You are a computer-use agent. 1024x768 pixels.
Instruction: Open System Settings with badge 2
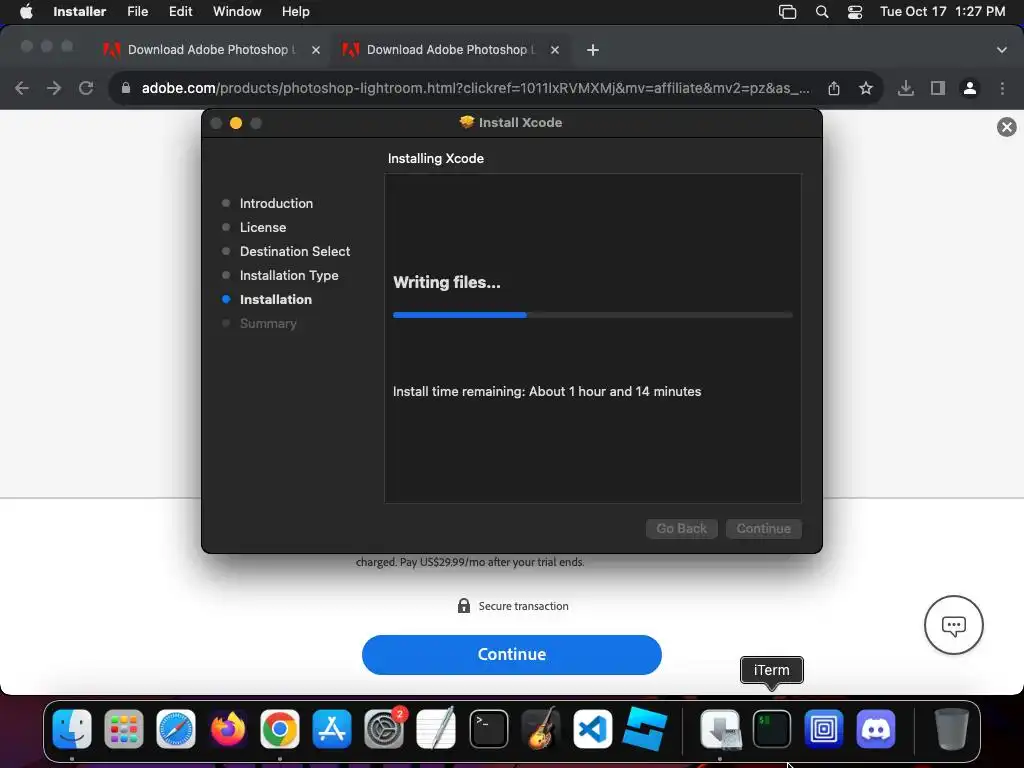click(384, 729)
